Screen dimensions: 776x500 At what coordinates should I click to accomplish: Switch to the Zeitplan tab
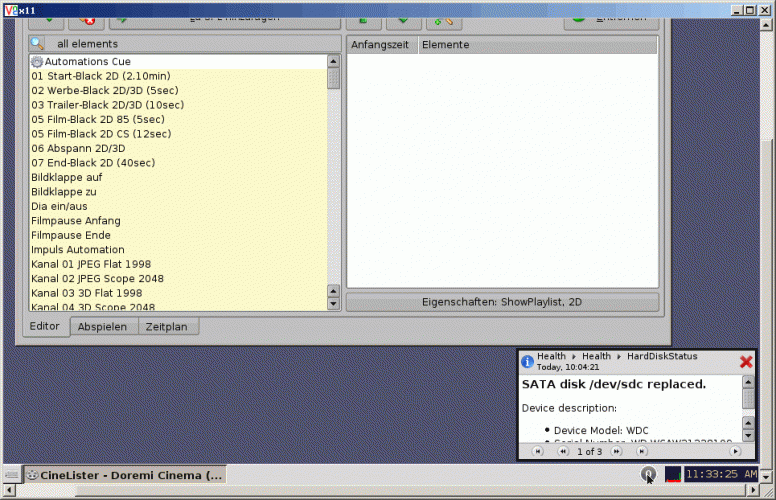pos(168,327)
